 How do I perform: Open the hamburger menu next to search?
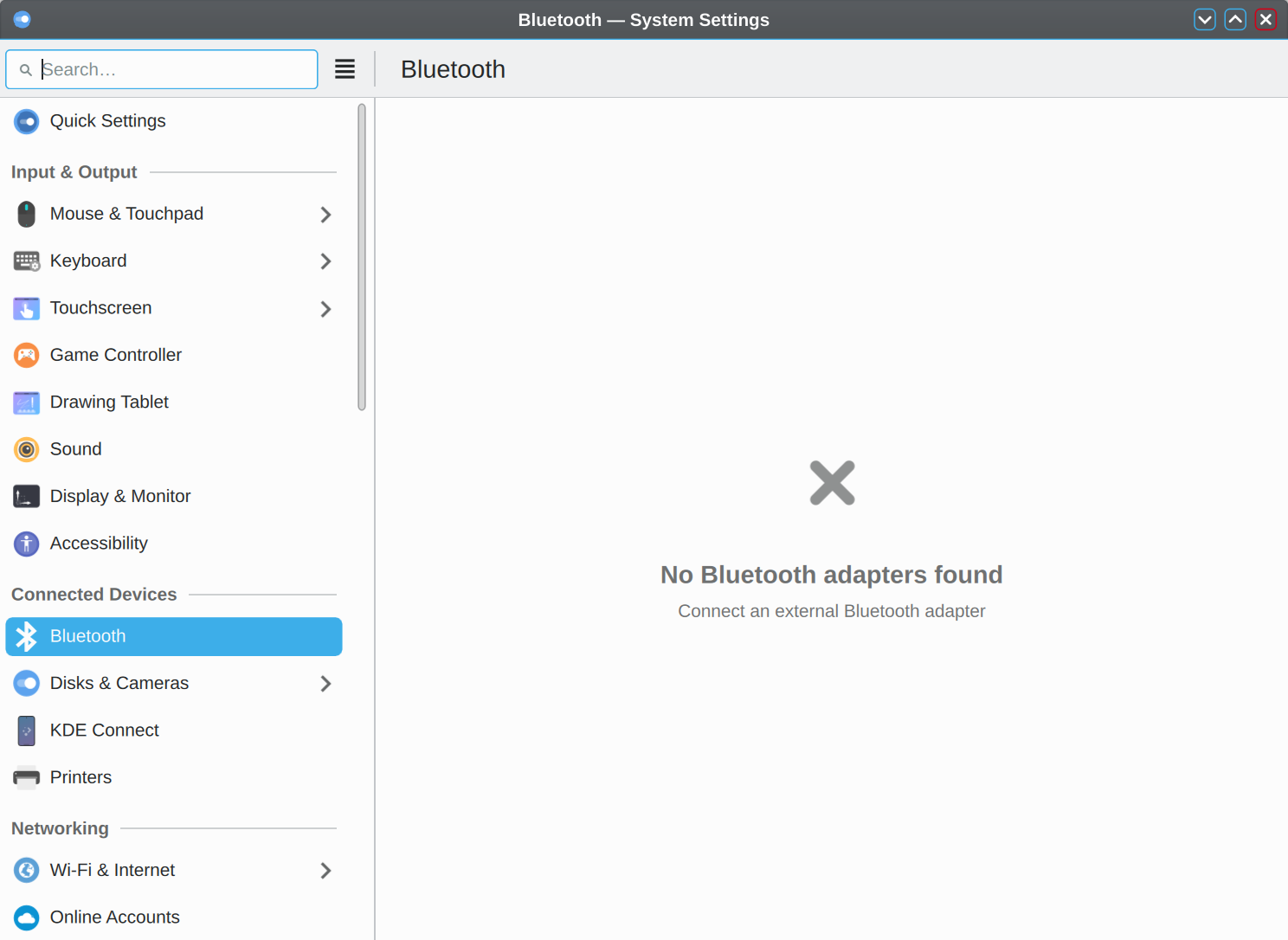(x=345, y=69)
